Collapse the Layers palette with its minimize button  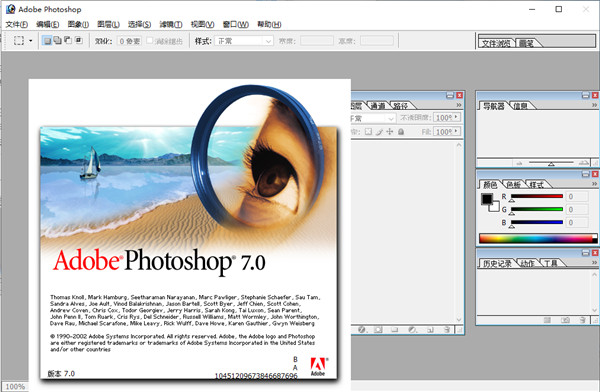(x=450, y=95)
